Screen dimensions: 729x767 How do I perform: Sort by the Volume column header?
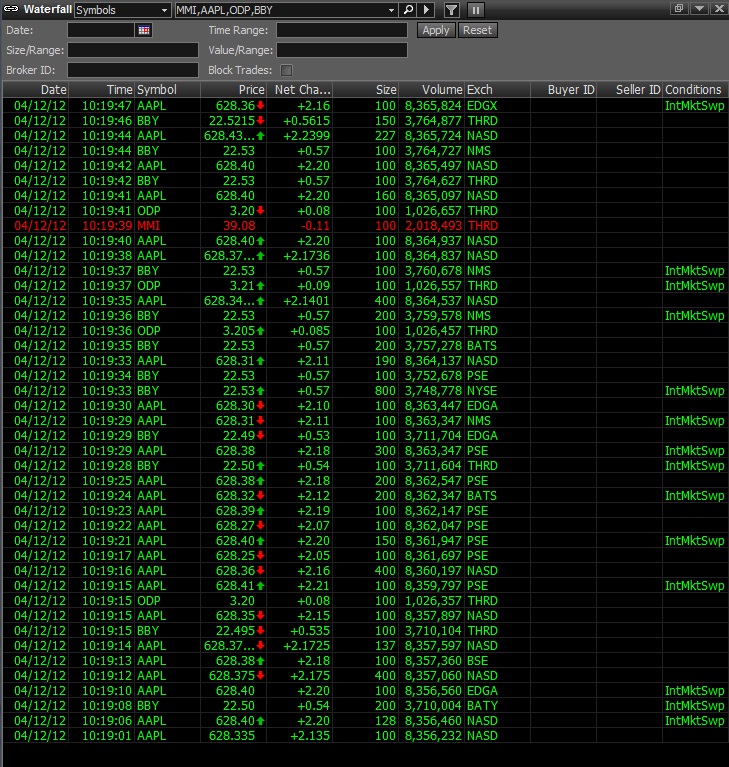pyautogui.click(x=432, y=90)
